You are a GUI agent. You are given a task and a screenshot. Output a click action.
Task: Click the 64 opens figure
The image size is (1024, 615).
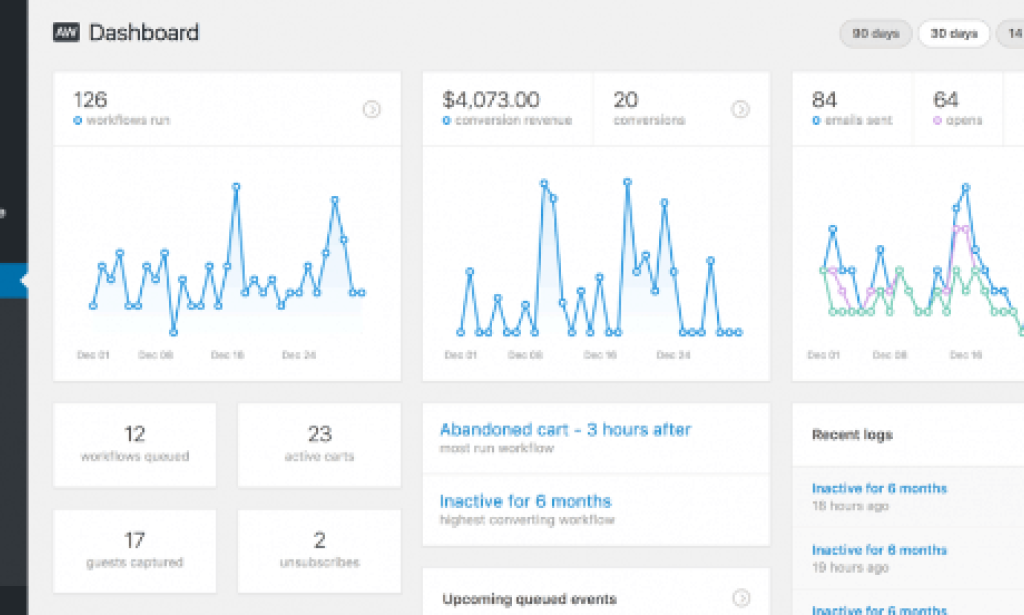946,100
